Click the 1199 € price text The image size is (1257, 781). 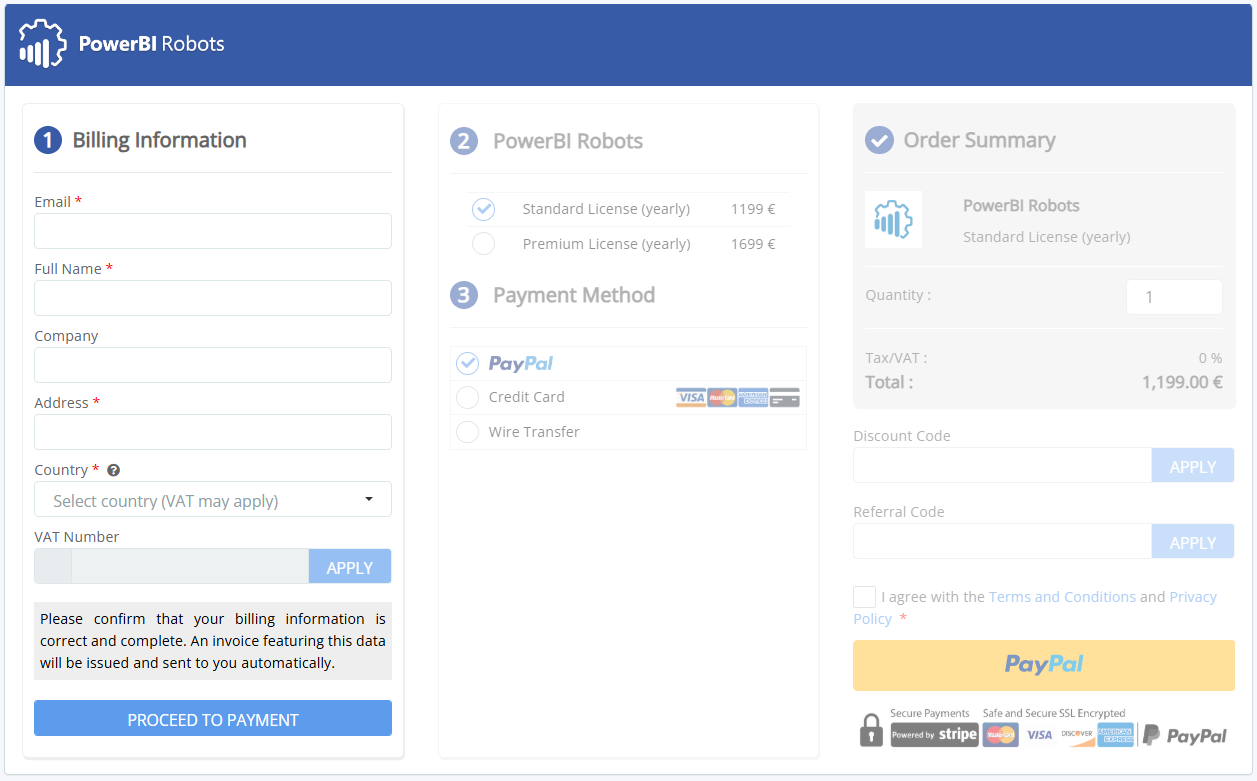[x=753, y=209]
